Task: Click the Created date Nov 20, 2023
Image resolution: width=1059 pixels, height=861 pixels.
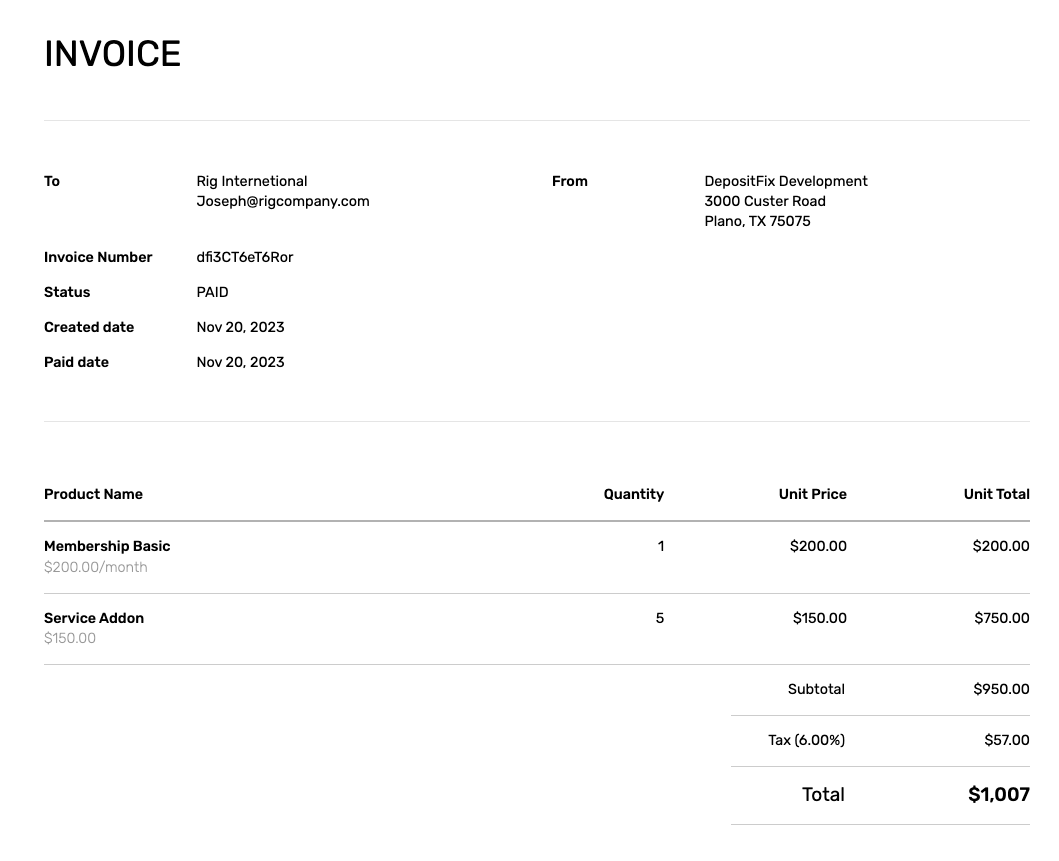Action: click(240, 327)
